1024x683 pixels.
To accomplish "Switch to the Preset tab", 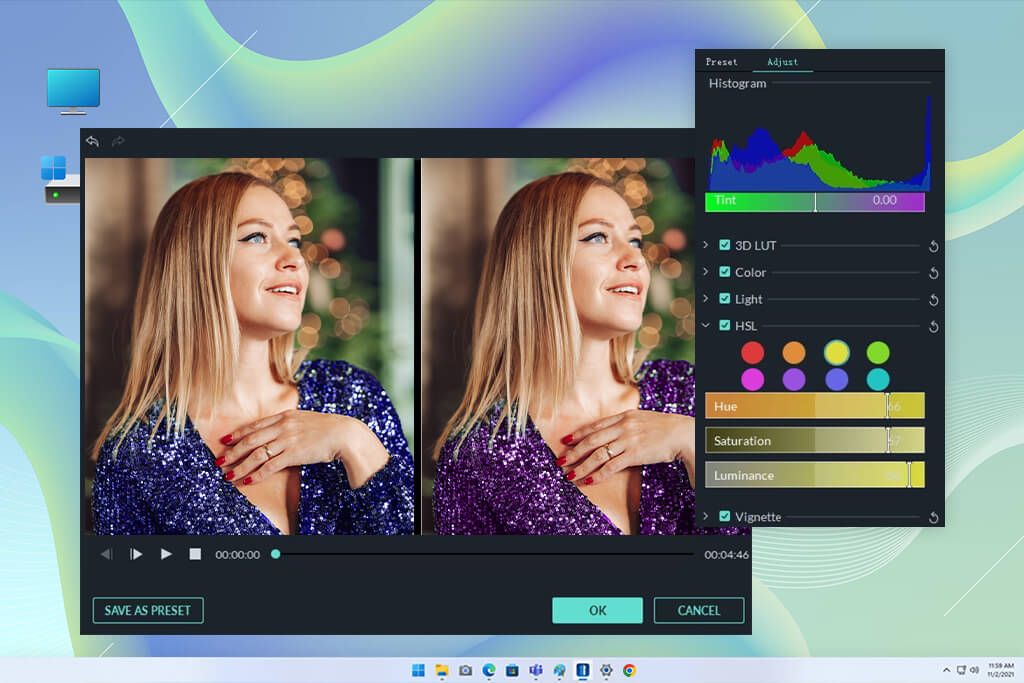I will coord(721,62).
